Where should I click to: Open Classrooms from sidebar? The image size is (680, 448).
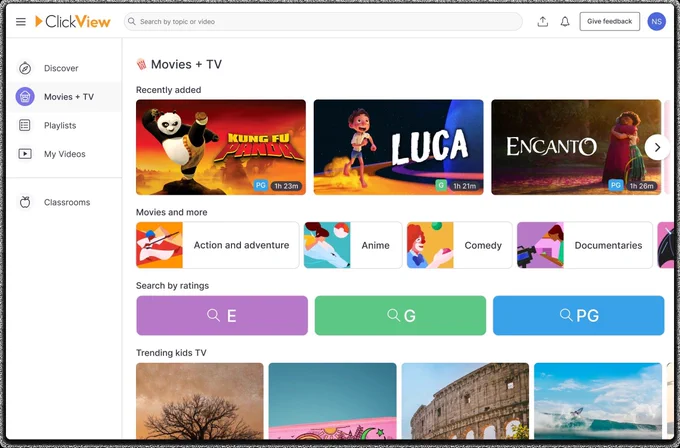(x=64, y=202)
